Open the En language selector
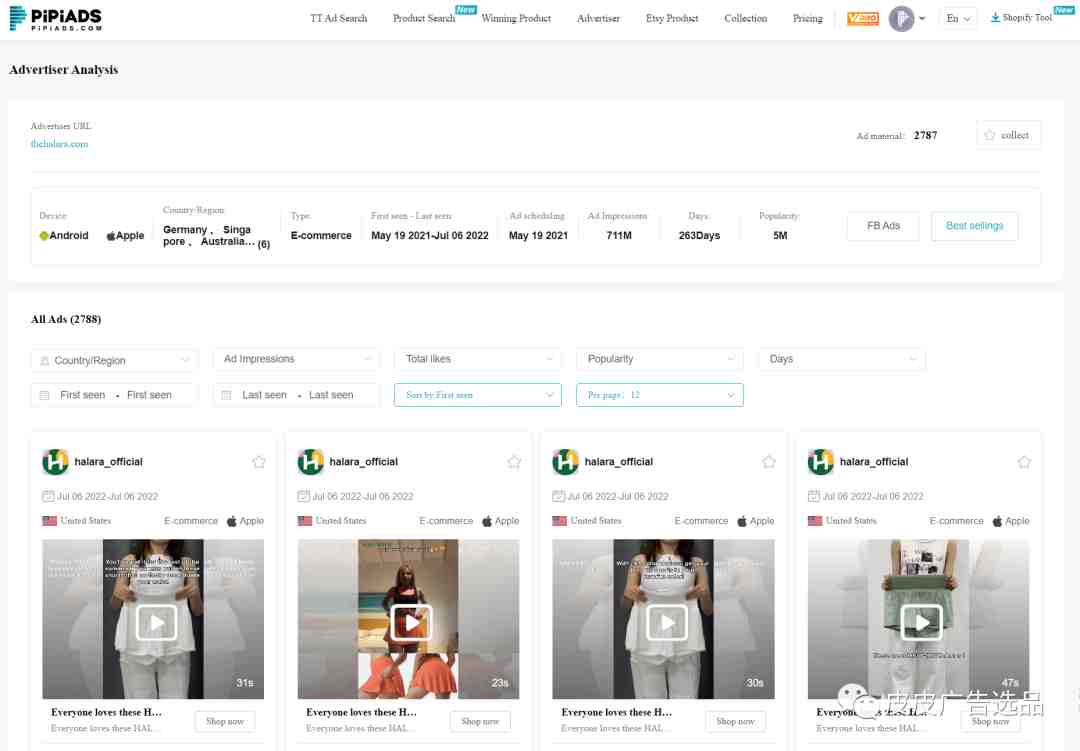Viewport: 1080px width, 751px height. [x=958, y=19]
